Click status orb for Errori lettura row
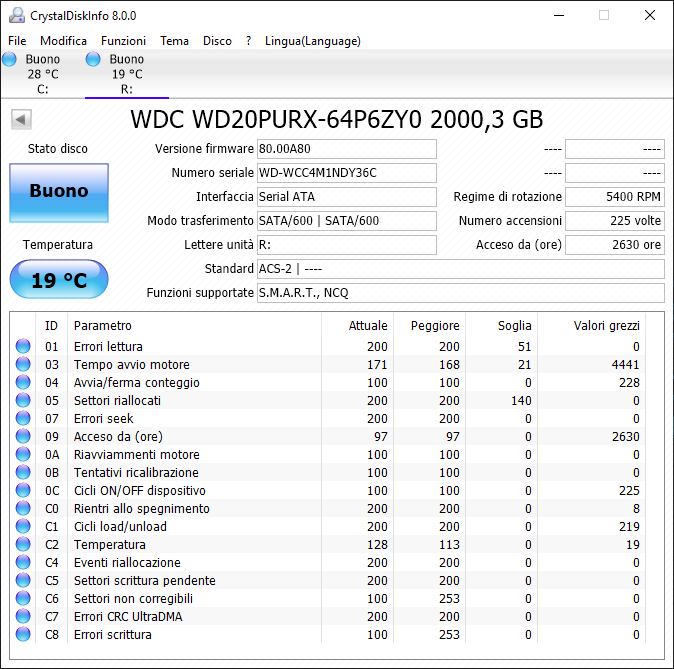This screenshot has width=674, height=669. click(x=23, y=346)
